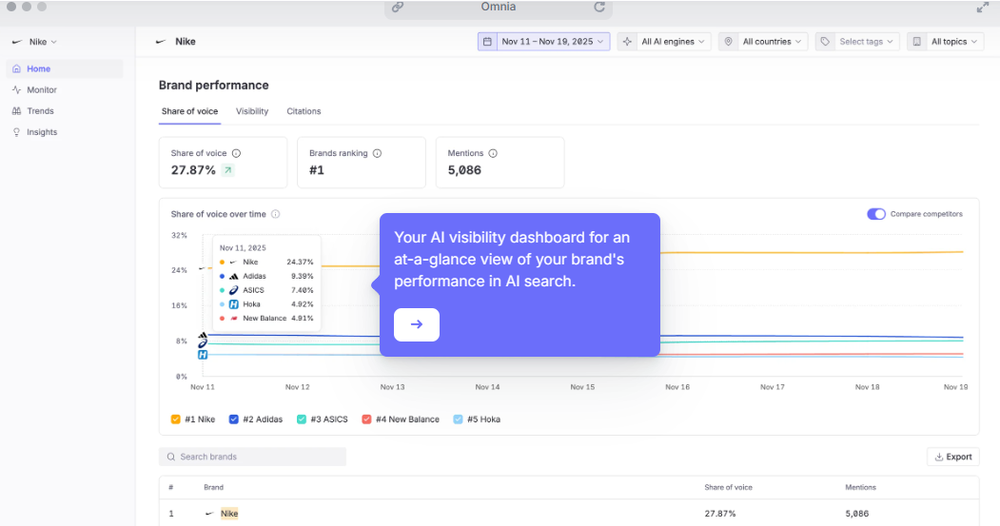This screenshot has height=526, width=1000.
Task: Click the calendar icon in date picker
Action: 487,41
